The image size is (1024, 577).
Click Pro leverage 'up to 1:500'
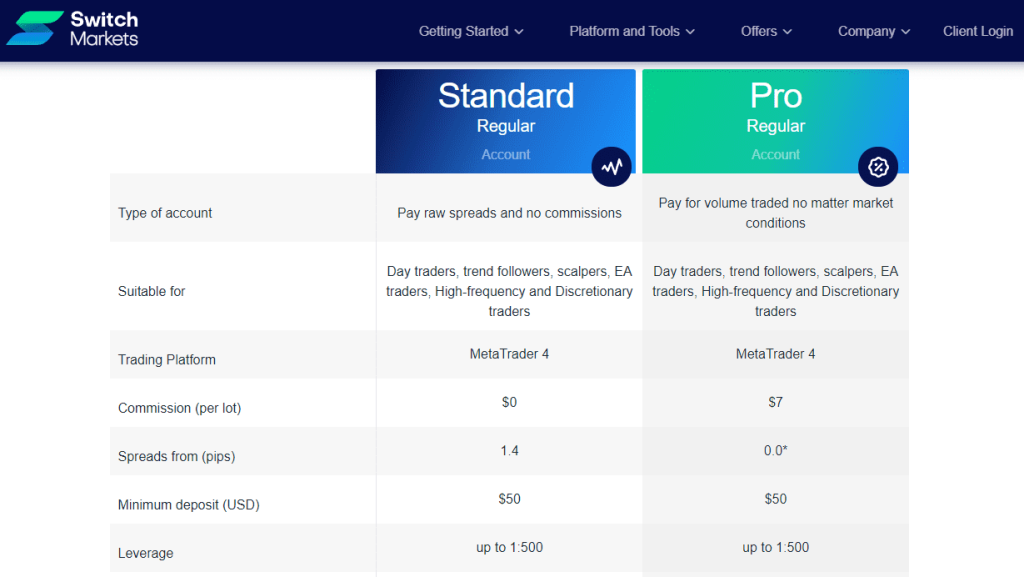pos(776,547)
